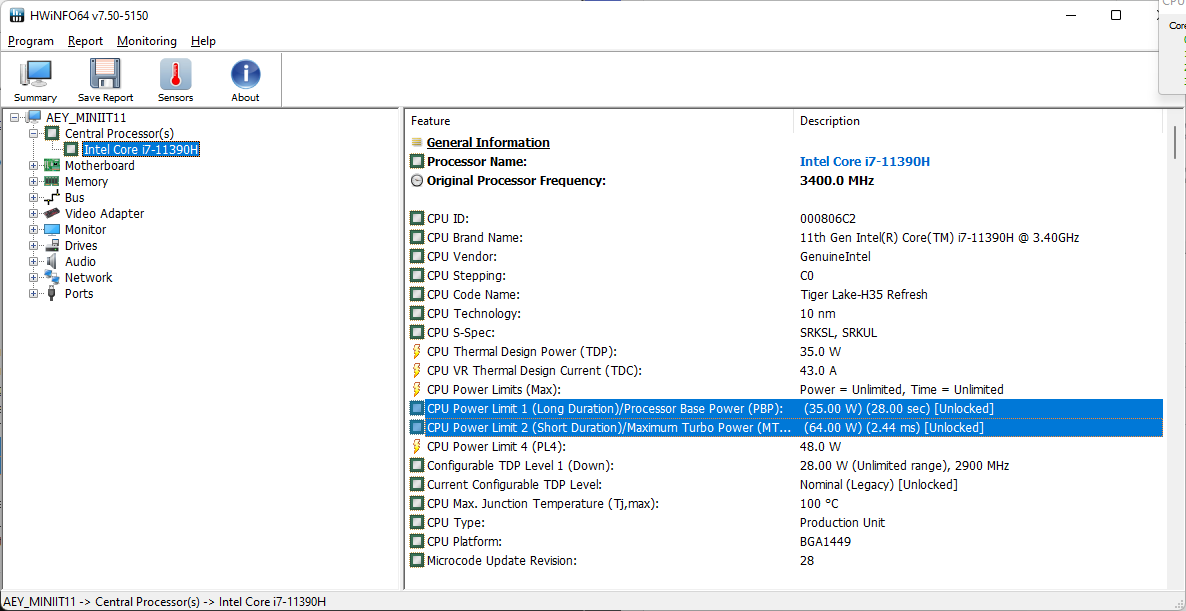The width and height of the screenshot is (1186, 611).
Task: Open the Program menu
Action: (x=31, y=41)
